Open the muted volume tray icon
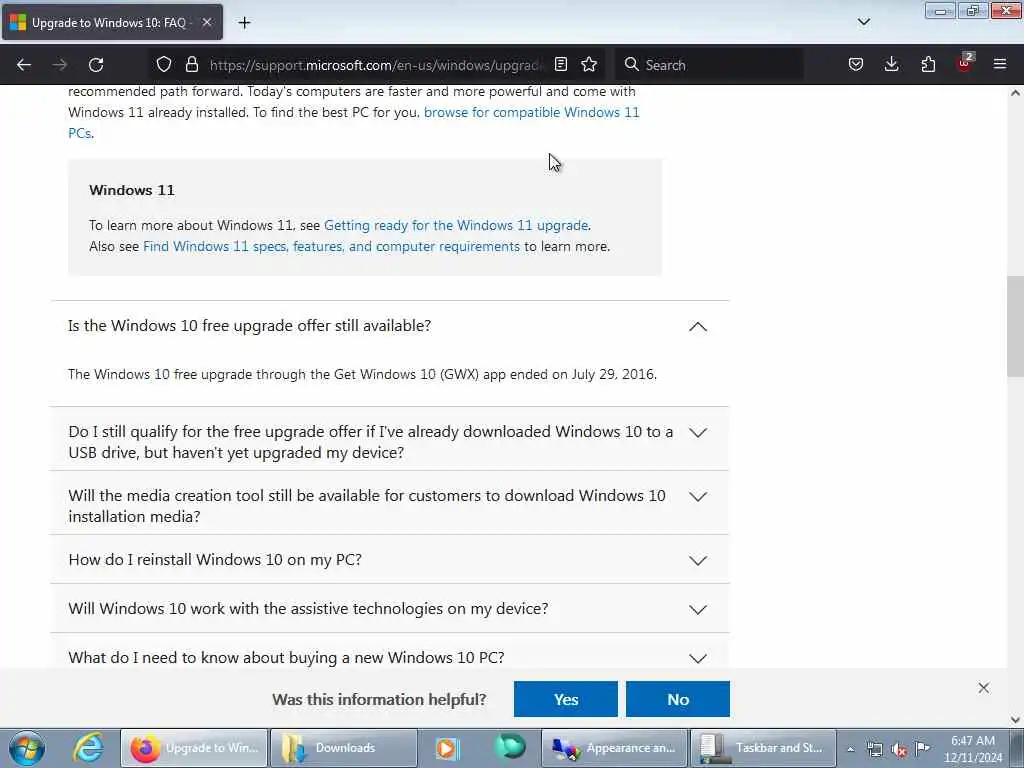The height and width of the screenshot is (768, 1024). coord(899,749)
